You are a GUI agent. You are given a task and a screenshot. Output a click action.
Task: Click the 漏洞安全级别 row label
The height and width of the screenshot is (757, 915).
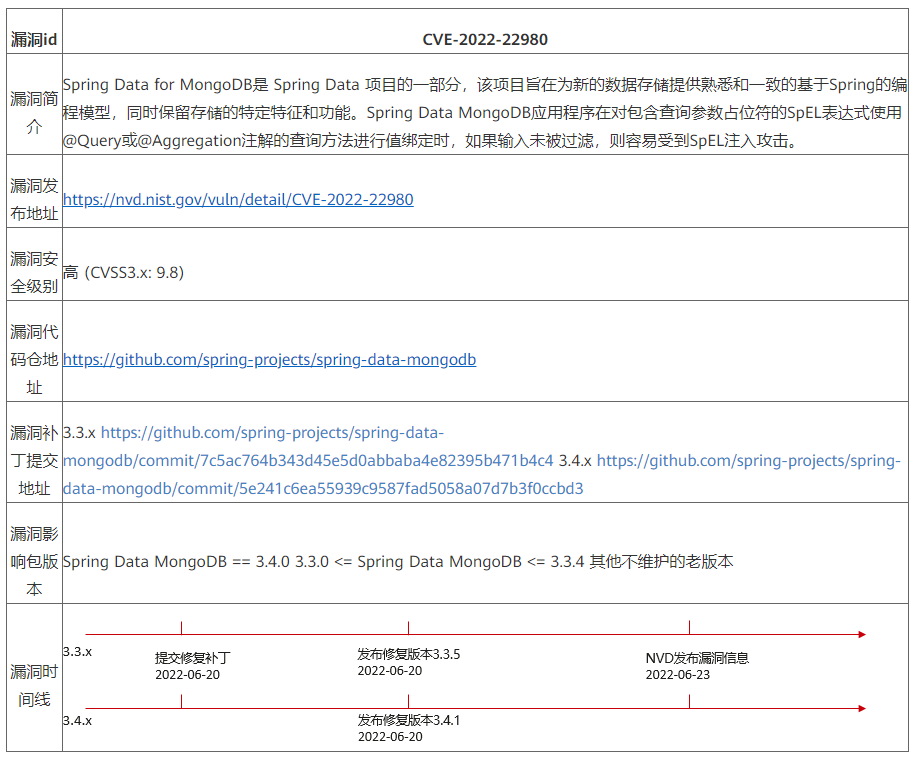[34, 273]
